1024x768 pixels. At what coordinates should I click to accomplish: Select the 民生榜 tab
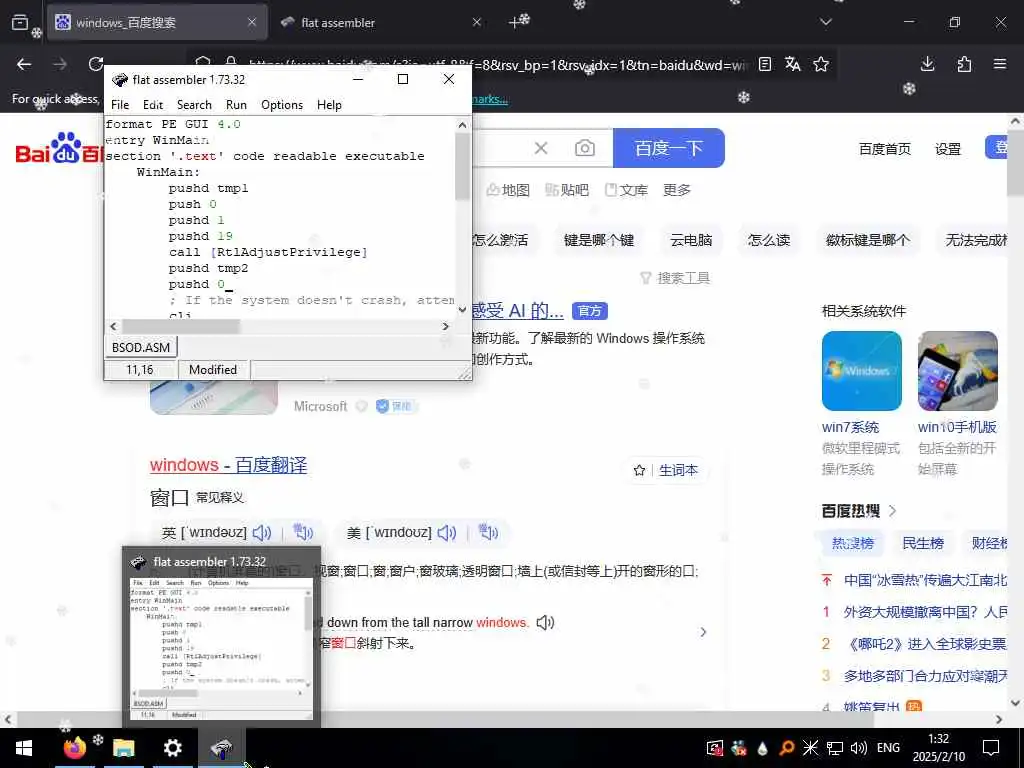[923, 543]
